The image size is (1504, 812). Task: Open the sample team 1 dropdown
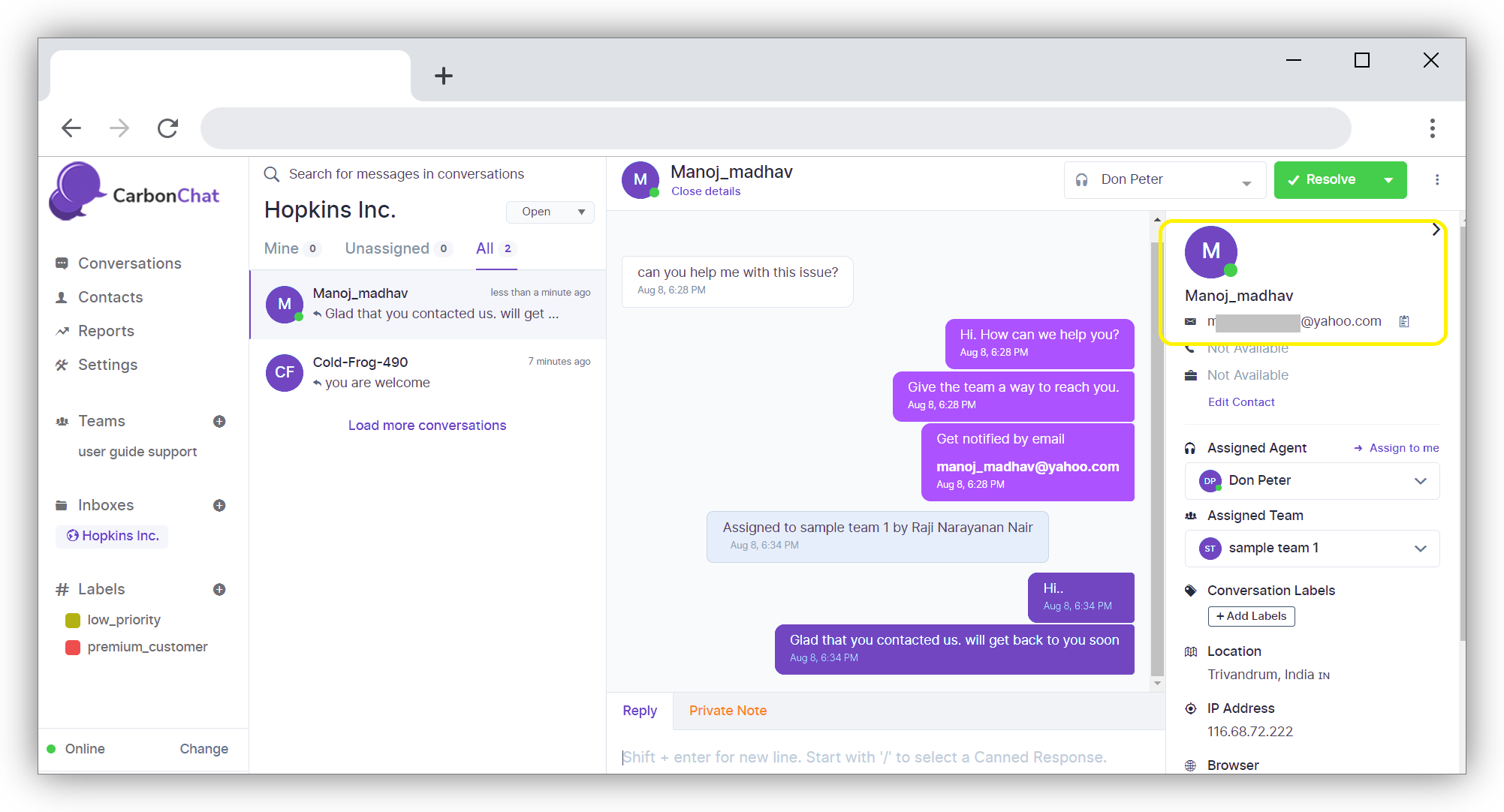(1312, 549)
